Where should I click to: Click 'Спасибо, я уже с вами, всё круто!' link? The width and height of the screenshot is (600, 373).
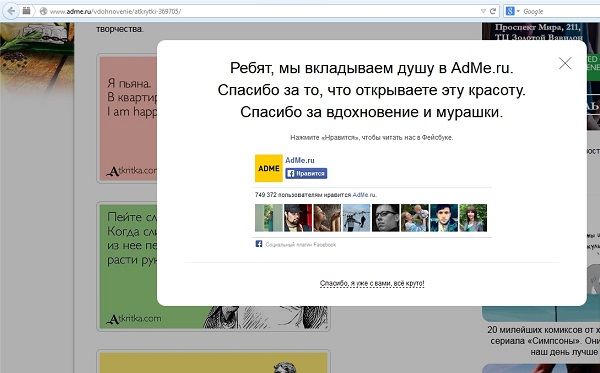372,283
